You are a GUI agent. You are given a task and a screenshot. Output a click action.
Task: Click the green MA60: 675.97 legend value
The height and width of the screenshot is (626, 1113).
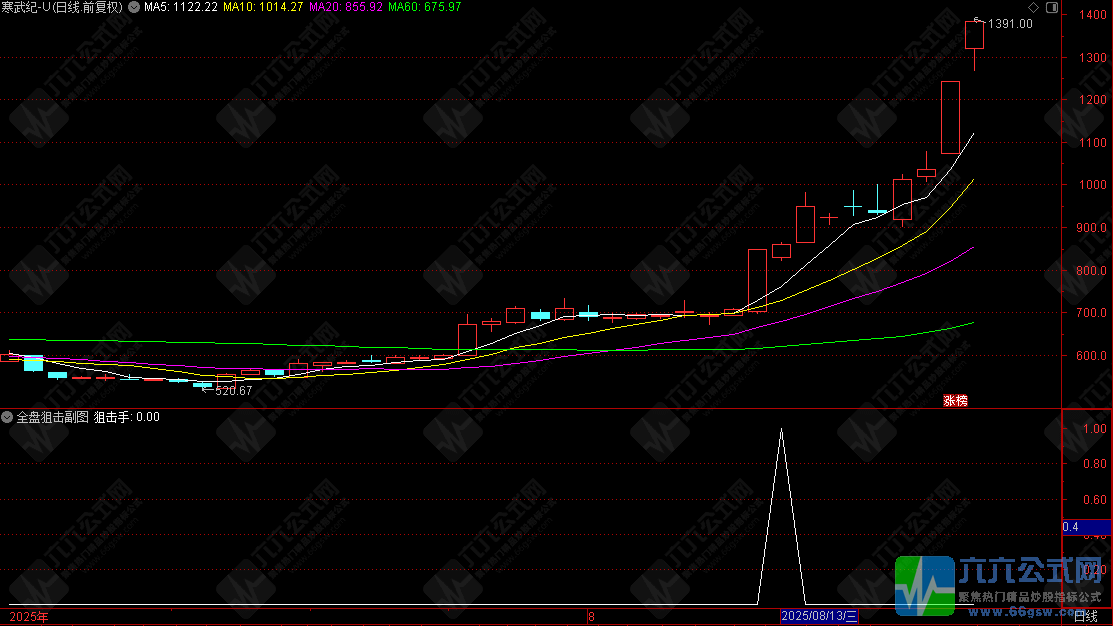424,7
